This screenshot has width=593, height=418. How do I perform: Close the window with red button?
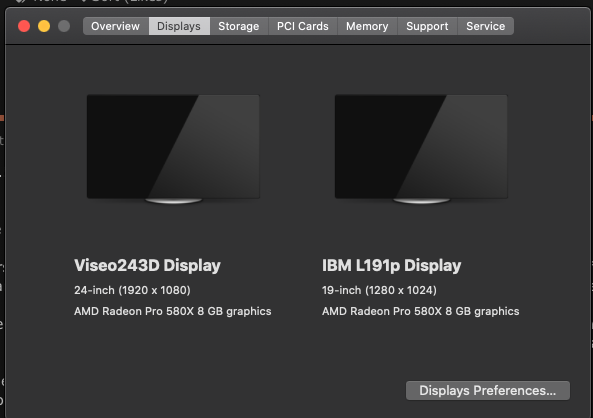[24, 26]
